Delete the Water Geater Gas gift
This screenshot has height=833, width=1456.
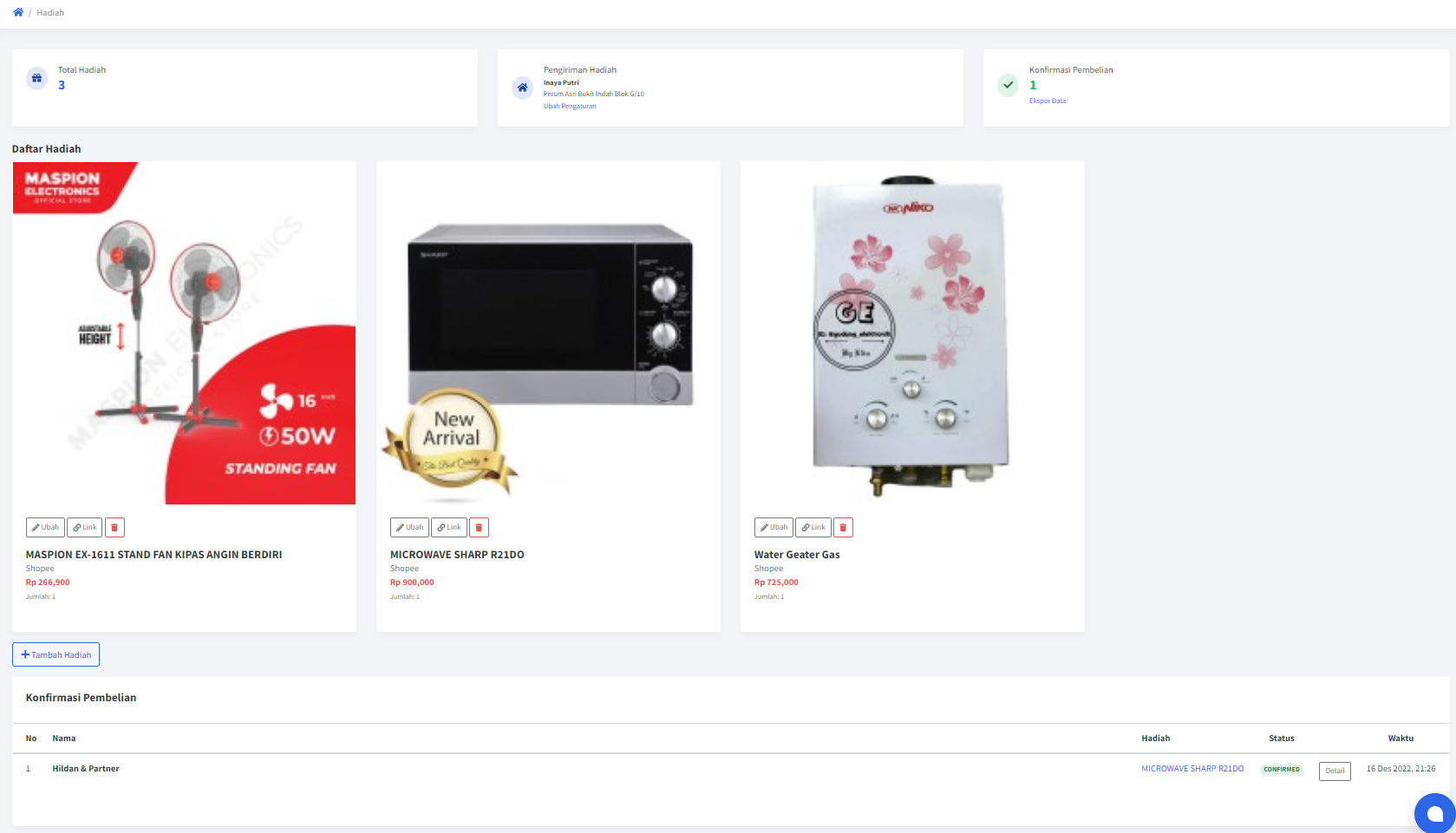click(843, 527)
